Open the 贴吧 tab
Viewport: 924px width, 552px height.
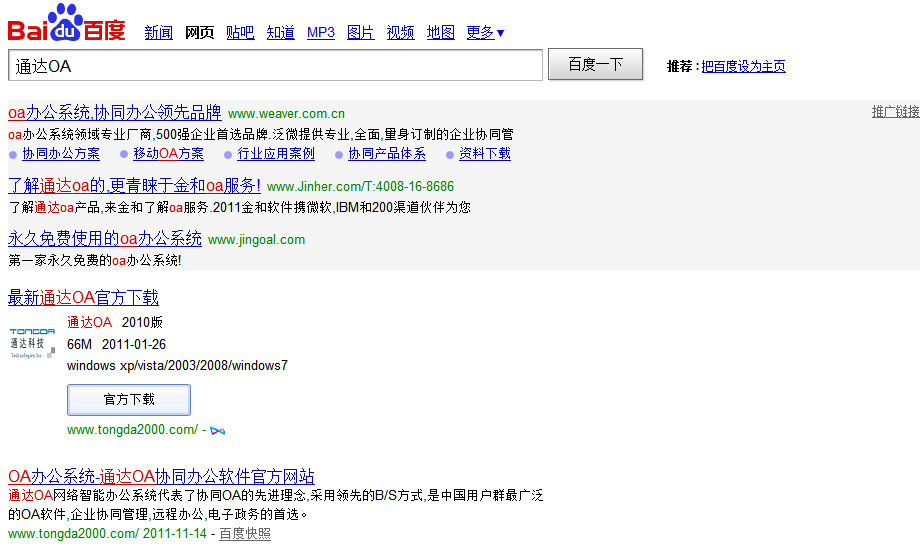click(240, 32)
